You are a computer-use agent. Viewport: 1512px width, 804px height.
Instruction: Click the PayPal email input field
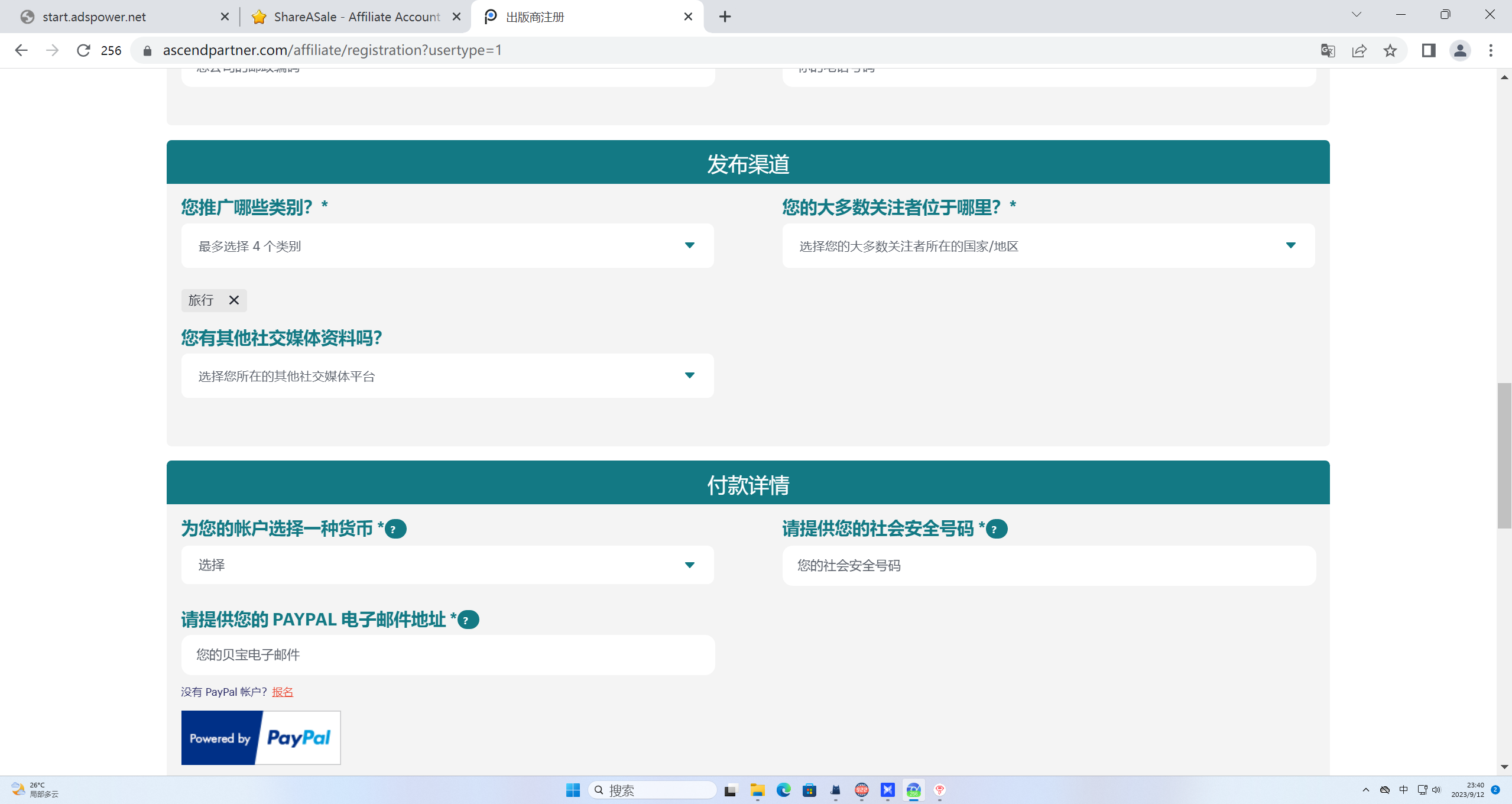[447, 655]
